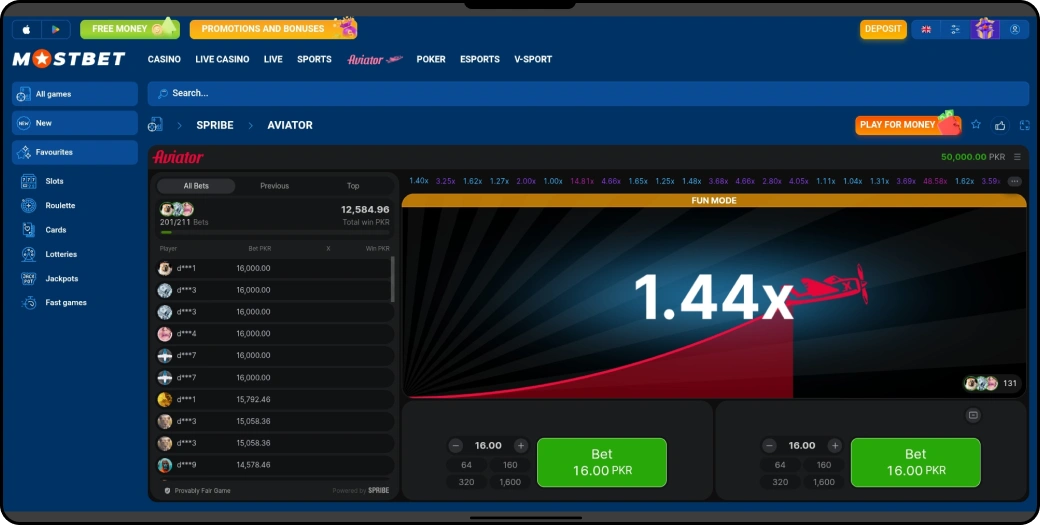Select 1,600 quick bet in right panel
The image size is (1040, 525).
[x=824, y=482]
